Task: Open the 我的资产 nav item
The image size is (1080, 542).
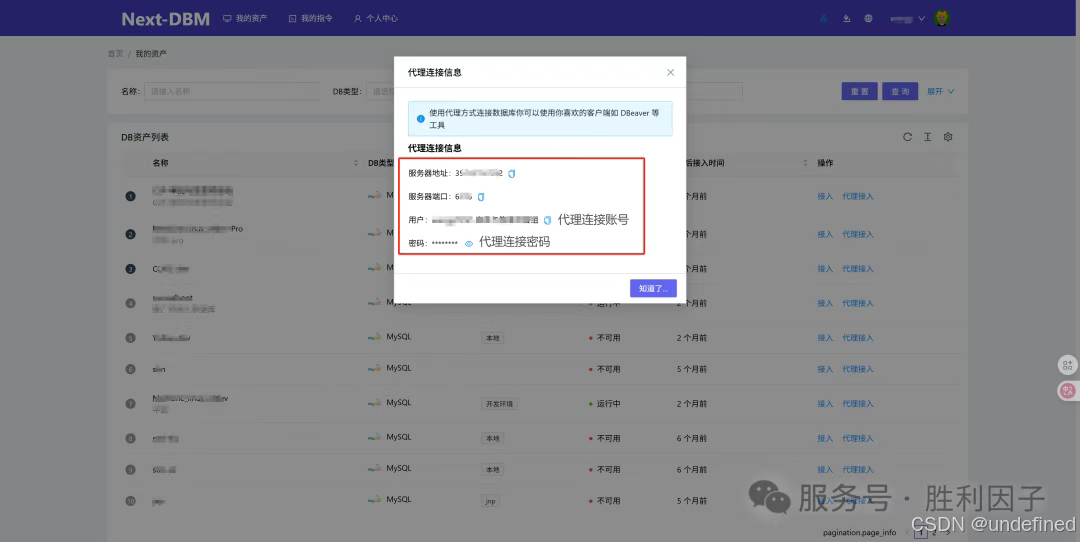Action: click(x=245, y=19)
